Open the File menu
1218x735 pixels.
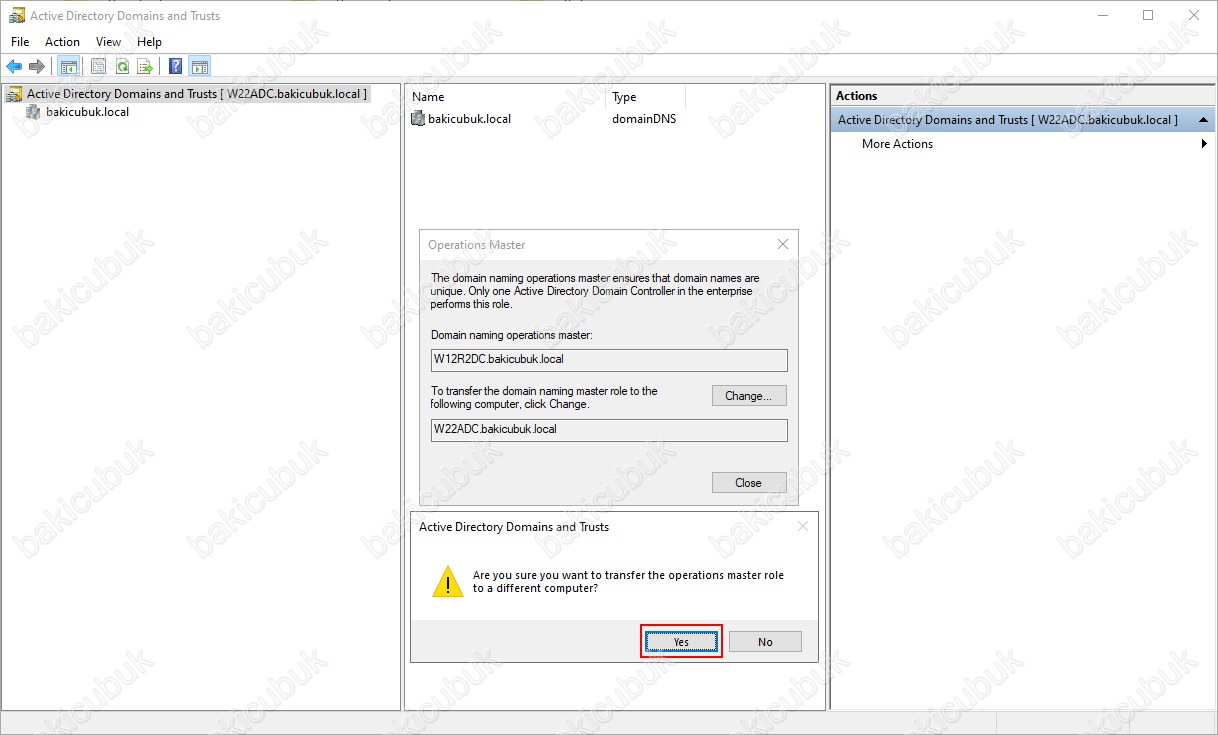(x=20, y=42)
